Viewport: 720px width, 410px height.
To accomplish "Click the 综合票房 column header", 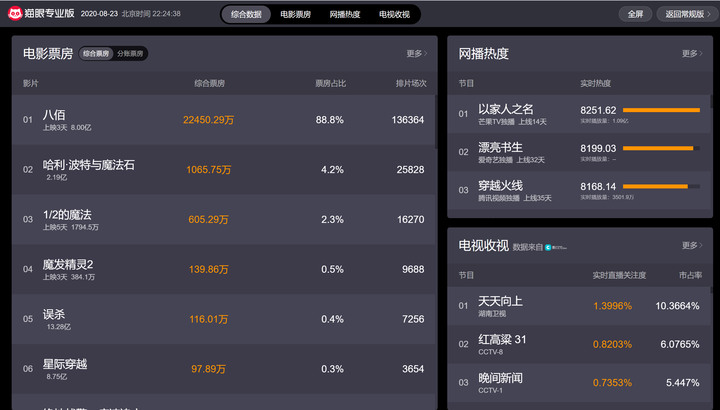I will click(209, 84).
